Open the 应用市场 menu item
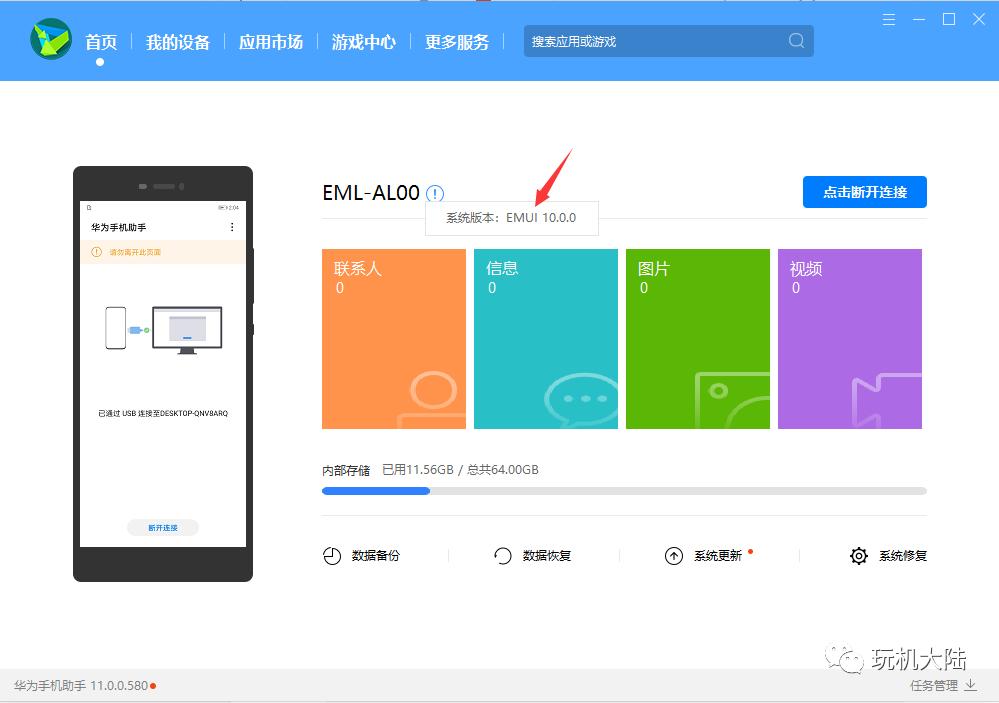This screenshot has width=999, height=703. click(271, 42)
